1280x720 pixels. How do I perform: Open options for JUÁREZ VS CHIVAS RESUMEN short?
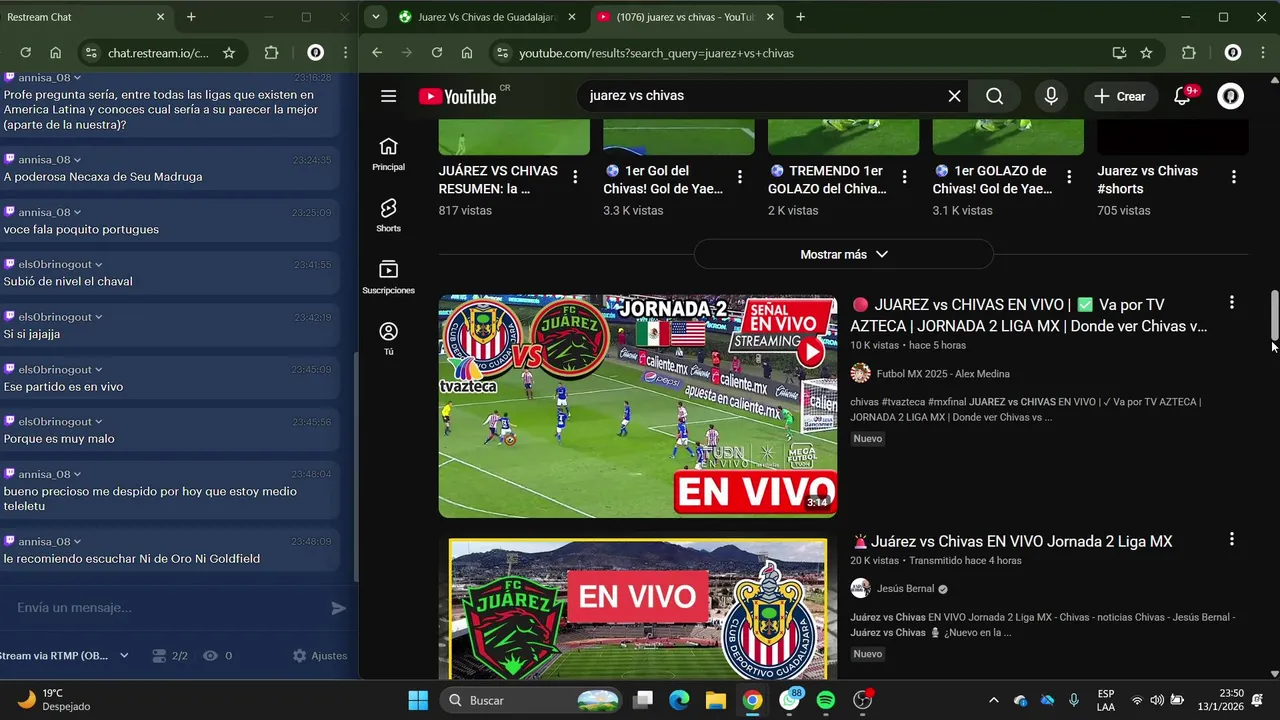click(x=575, y=177)
